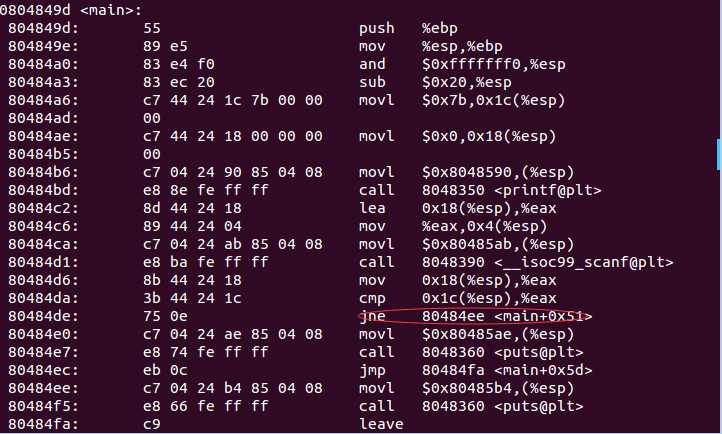Screen dimensions: 722x434
Task: Click the address 80484fa on the last line
Action: tap(37, 424)
